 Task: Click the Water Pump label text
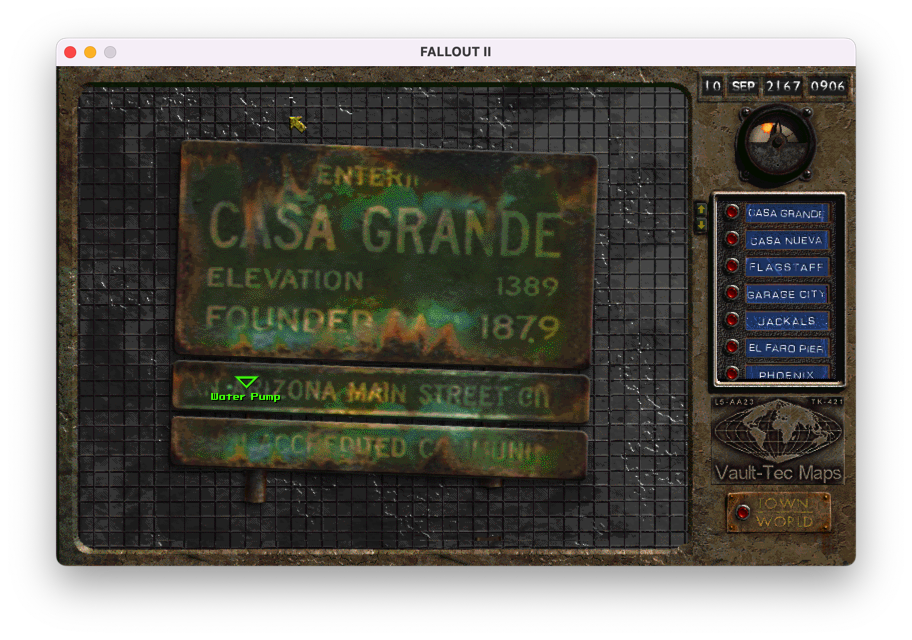[245, 396]
